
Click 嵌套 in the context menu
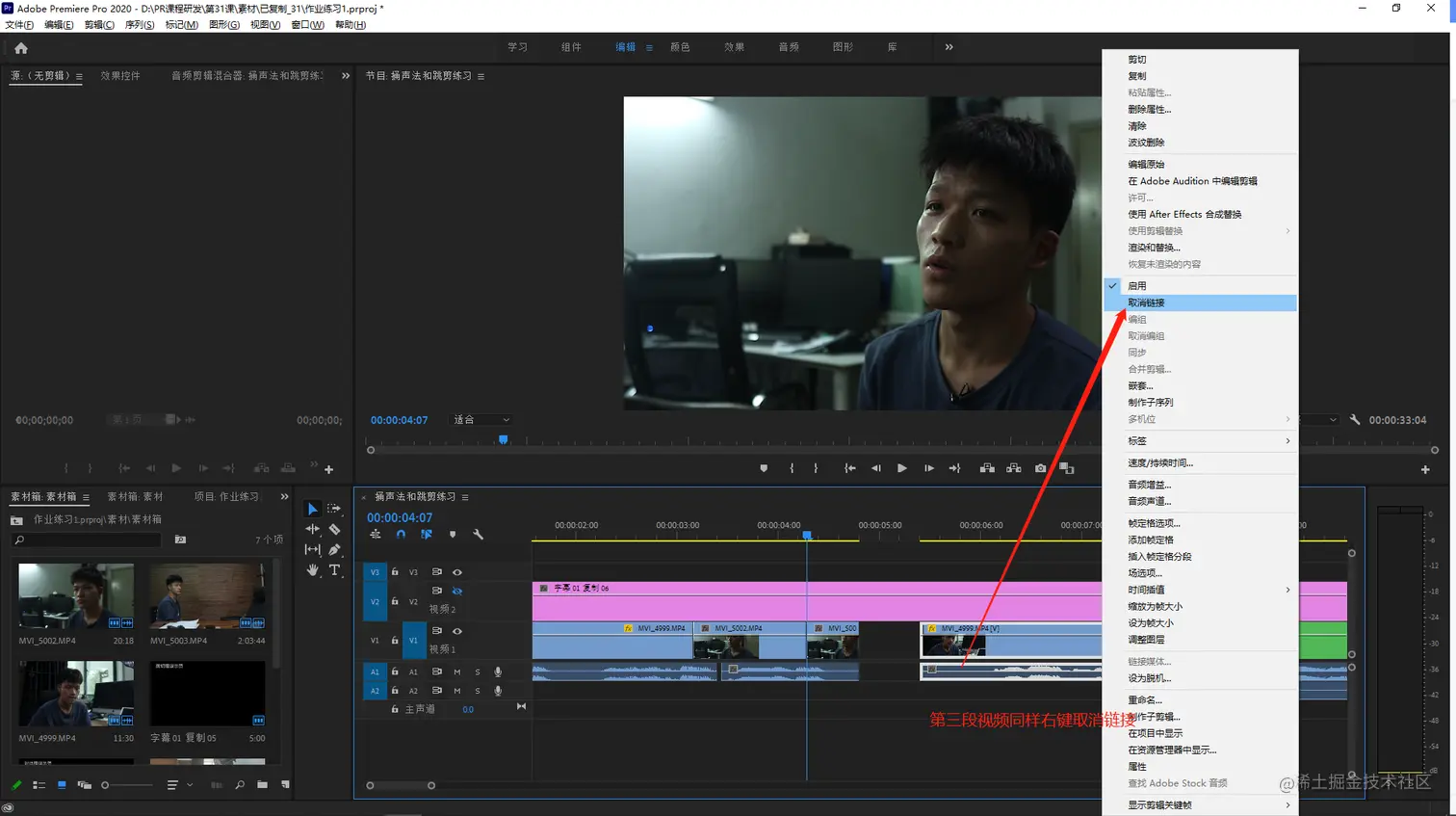click(1200, 386)
